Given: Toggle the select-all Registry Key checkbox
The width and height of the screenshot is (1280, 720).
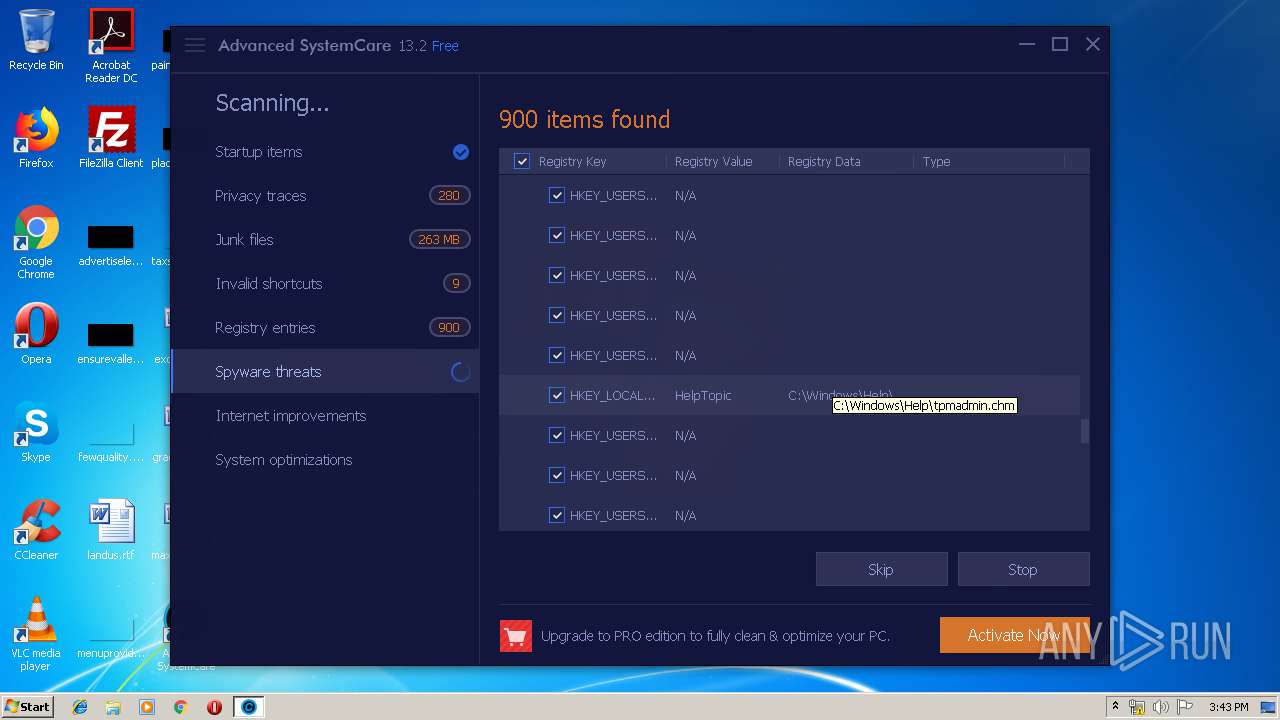Looking at the screenshot, I should (522, 161).
